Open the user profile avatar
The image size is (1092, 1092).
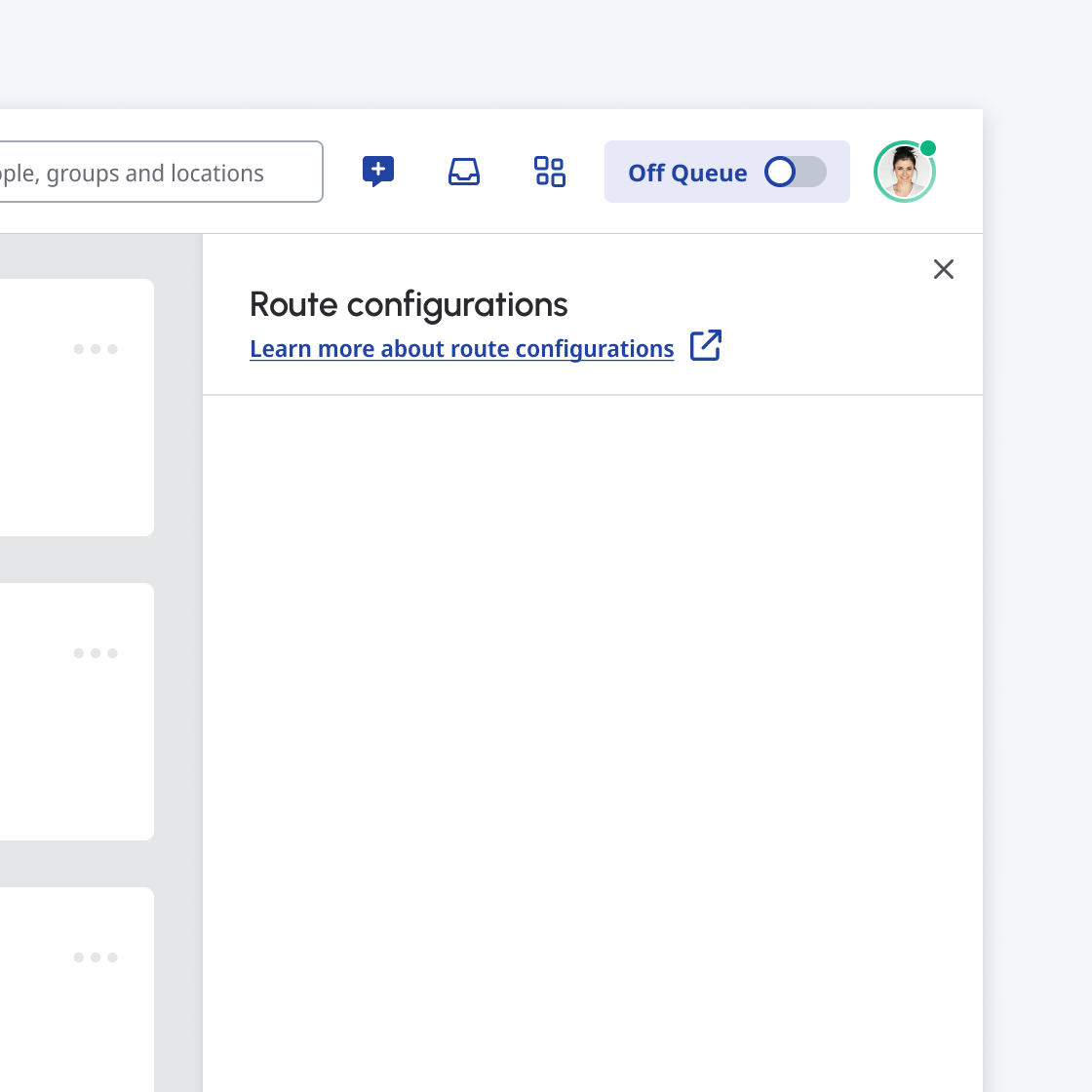click(x=903, y=174)
